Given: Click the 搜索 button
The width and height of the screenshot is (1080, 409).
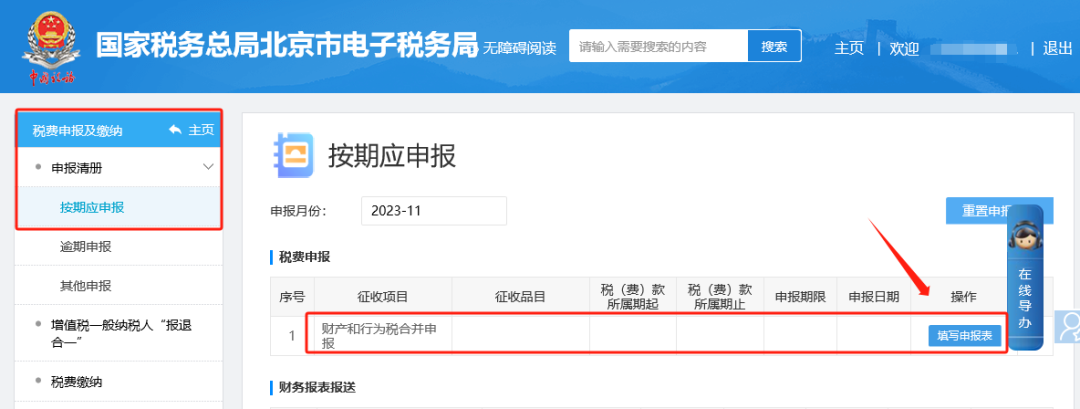Looking at the screenshot, I should [x=774, y=46].
